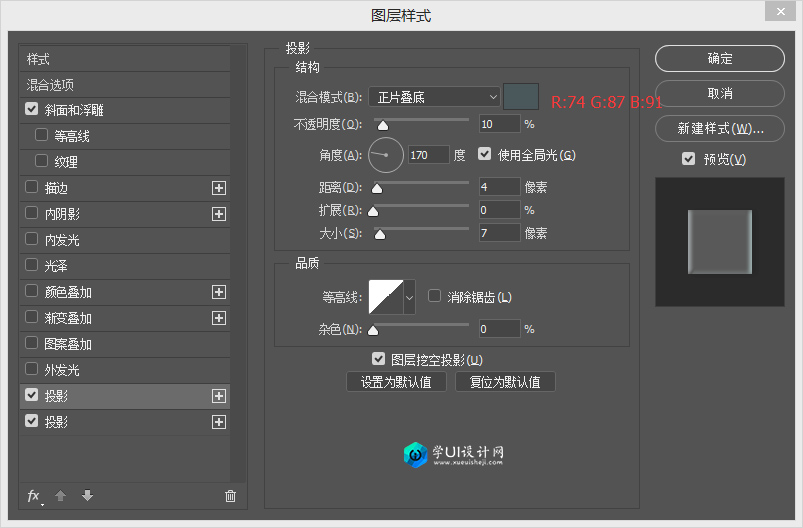Click the 距离 distance input field
This screenshot has width=803, height=528.
pyautogui.click(x=499, y=187)
